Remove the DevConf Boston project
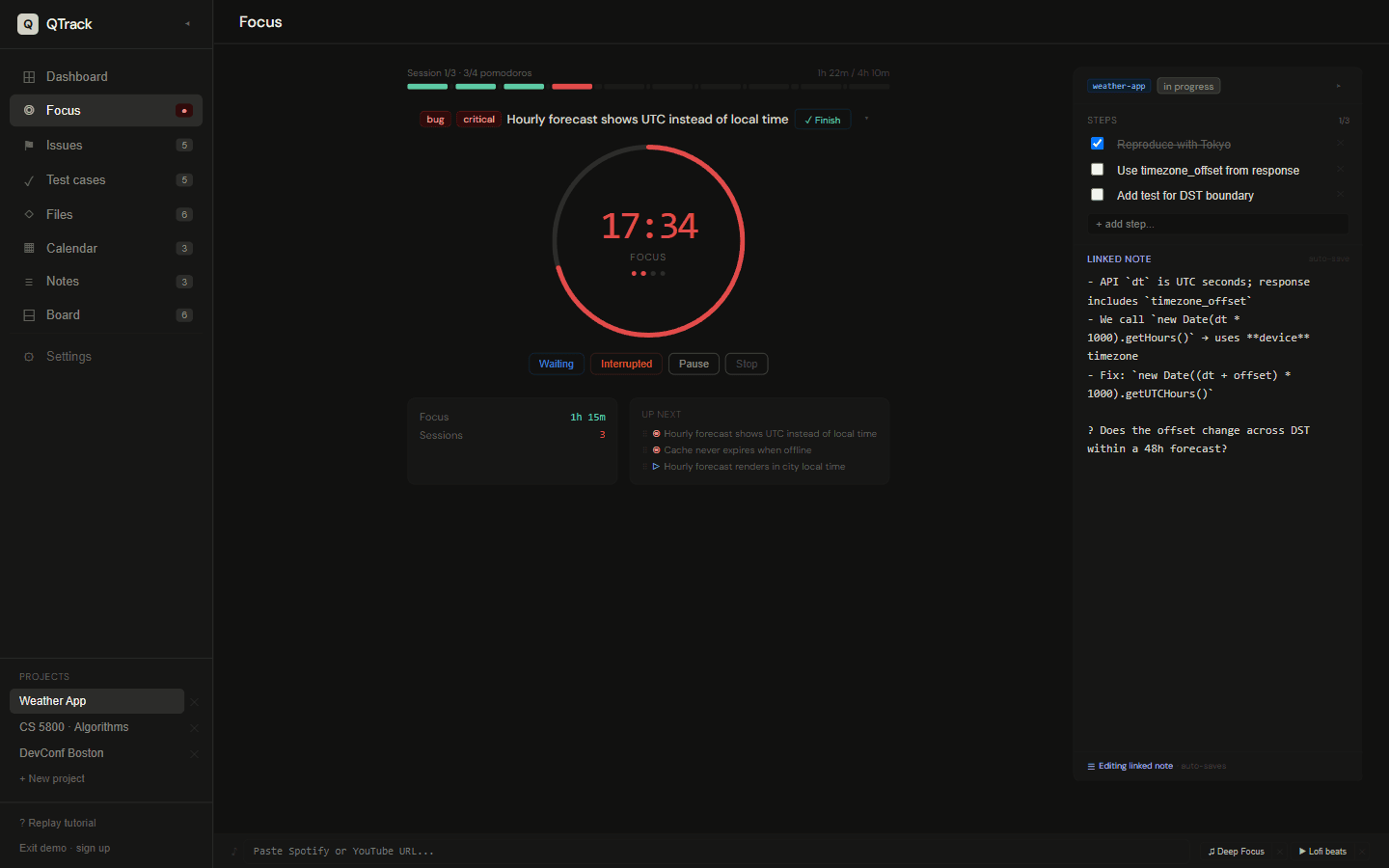The width and height of the screenshot is (1389, 868). pos(194,754)
